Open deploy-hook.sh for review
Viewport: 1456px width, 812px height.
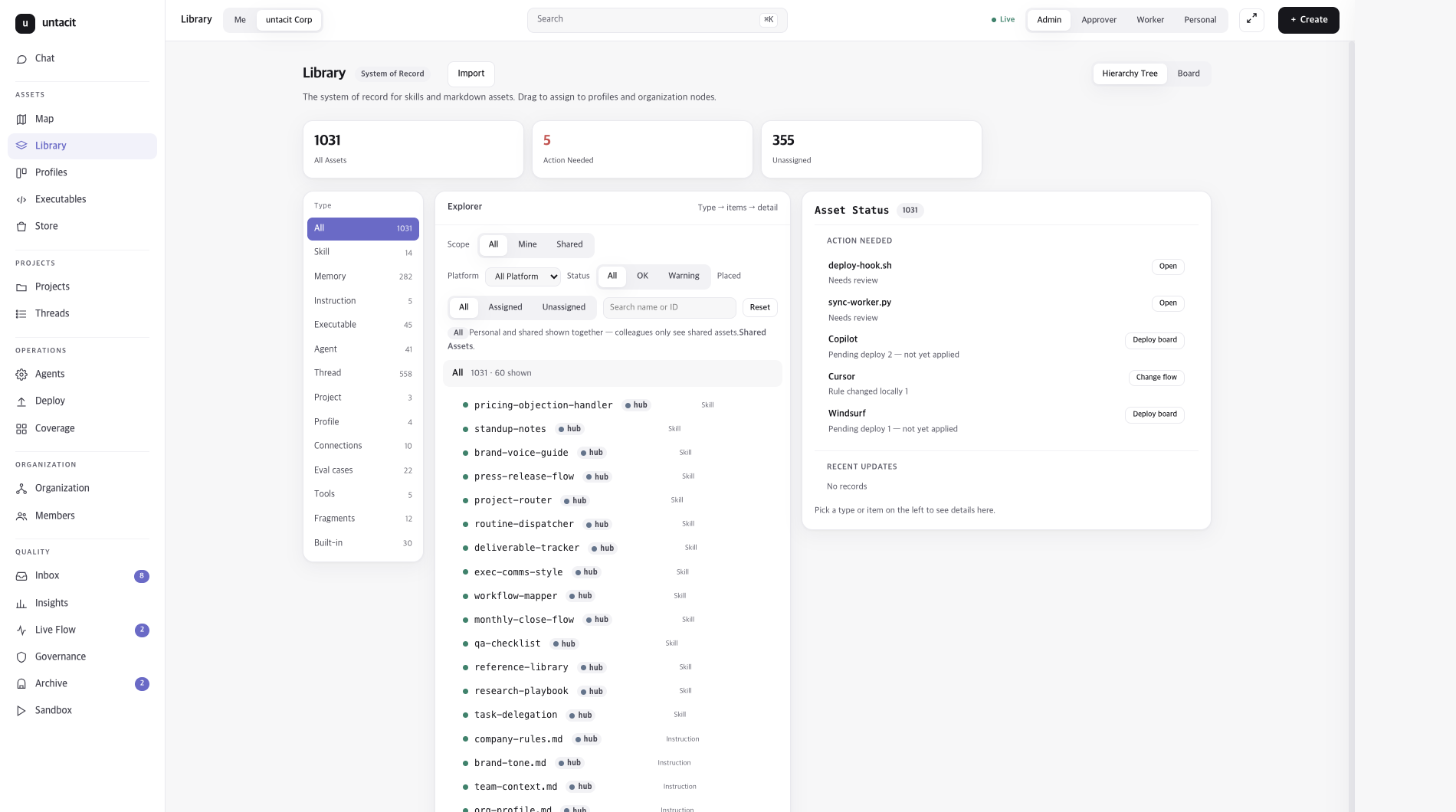click(1168, 267)
